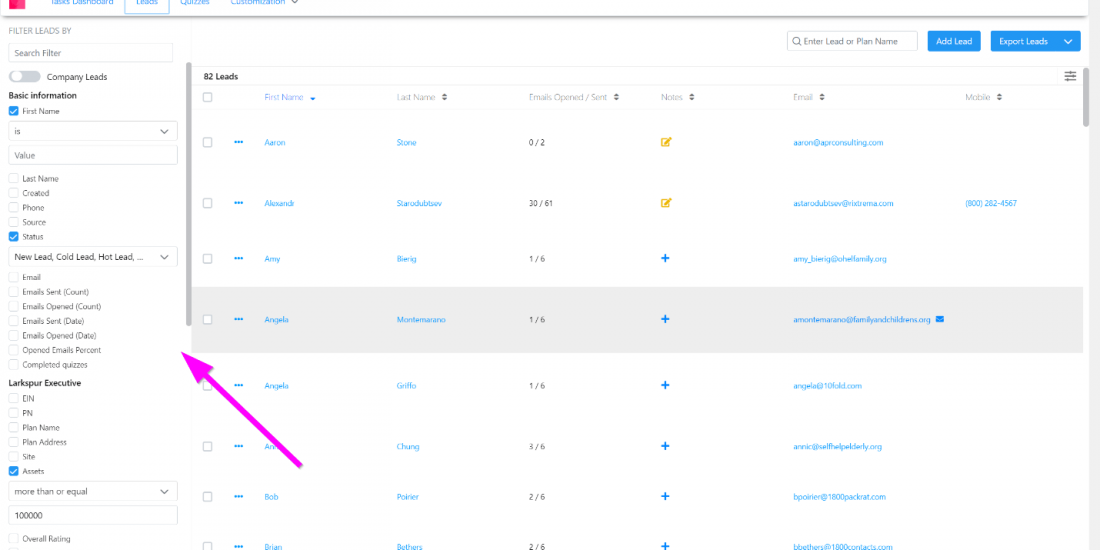Open the three-dot menu for Aaron
1100x550 pixels.
(238, 142)
